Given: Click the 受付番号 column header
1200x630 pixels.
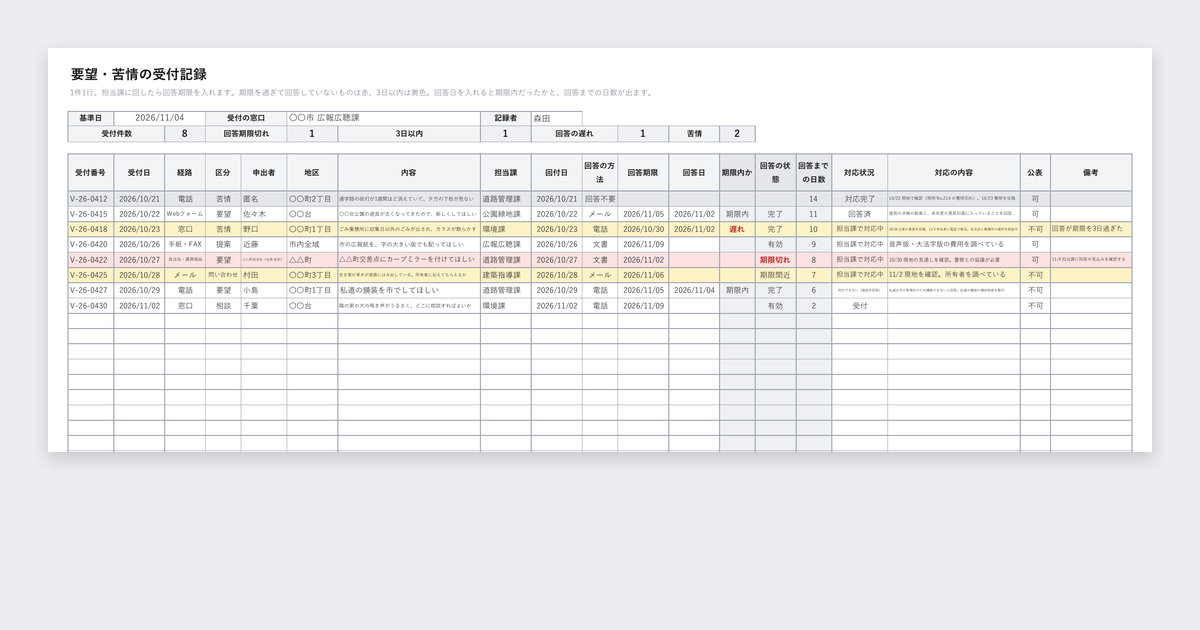Looking at the screenshot, I should (x=91, y=172).
